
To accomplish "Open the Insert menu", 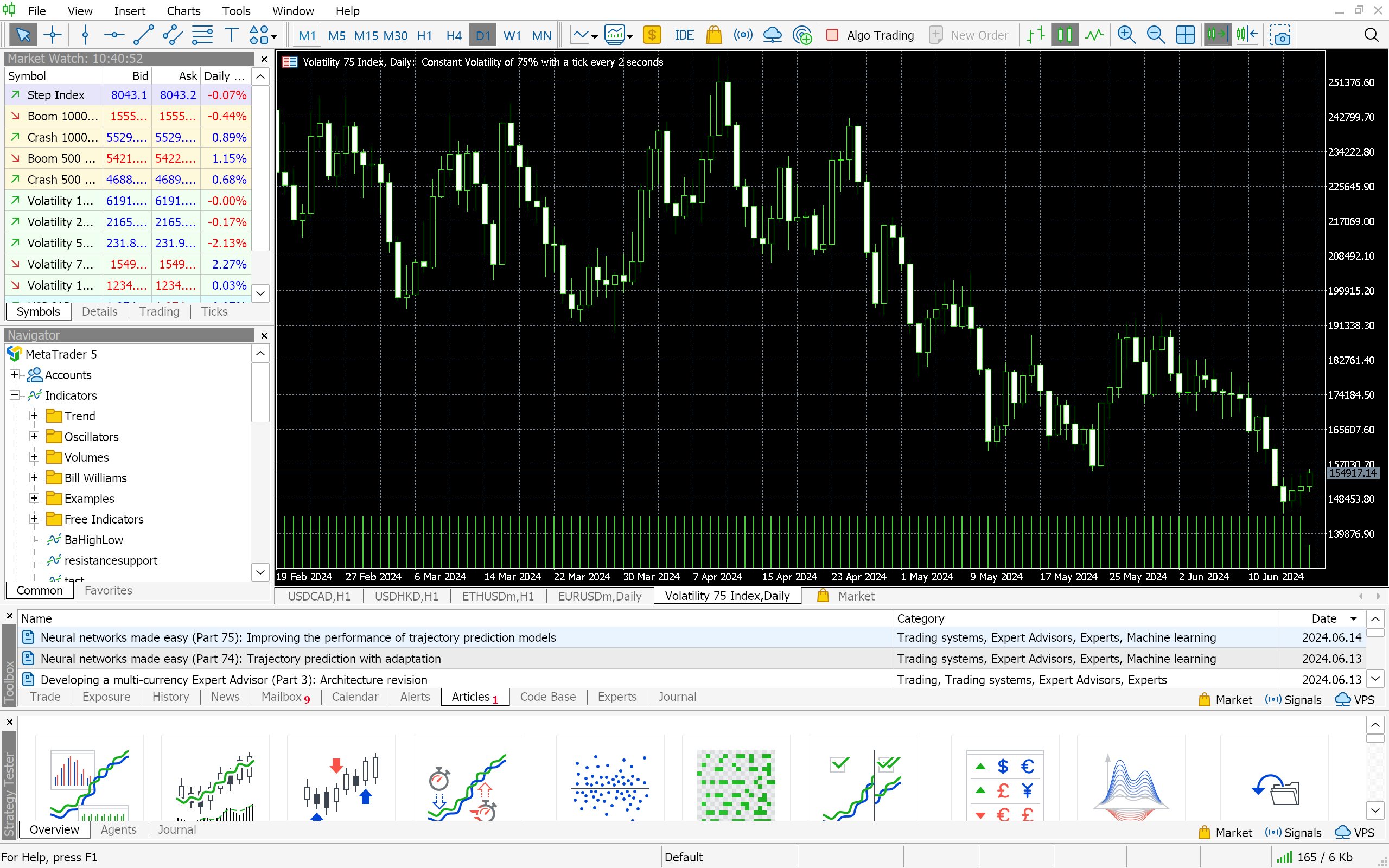I will (x=130, y=10).
